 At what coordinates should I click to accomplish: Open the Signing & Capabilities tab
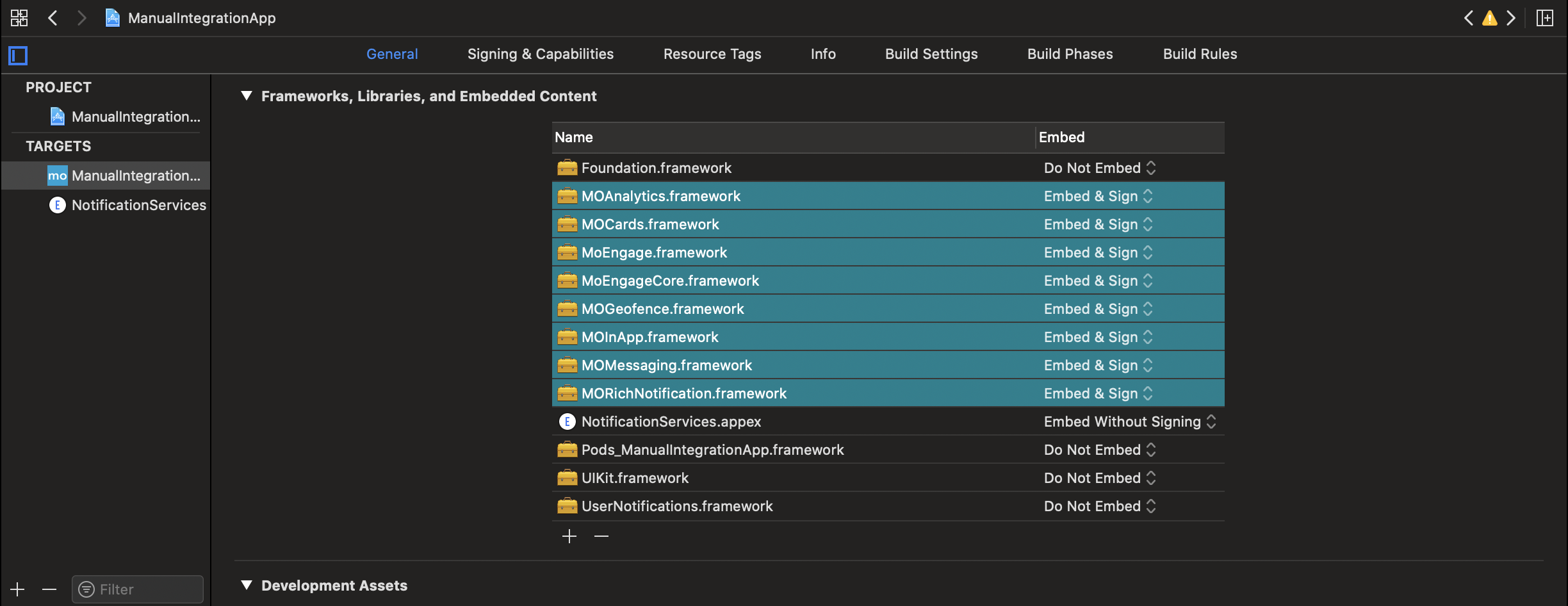coord(540,54)
